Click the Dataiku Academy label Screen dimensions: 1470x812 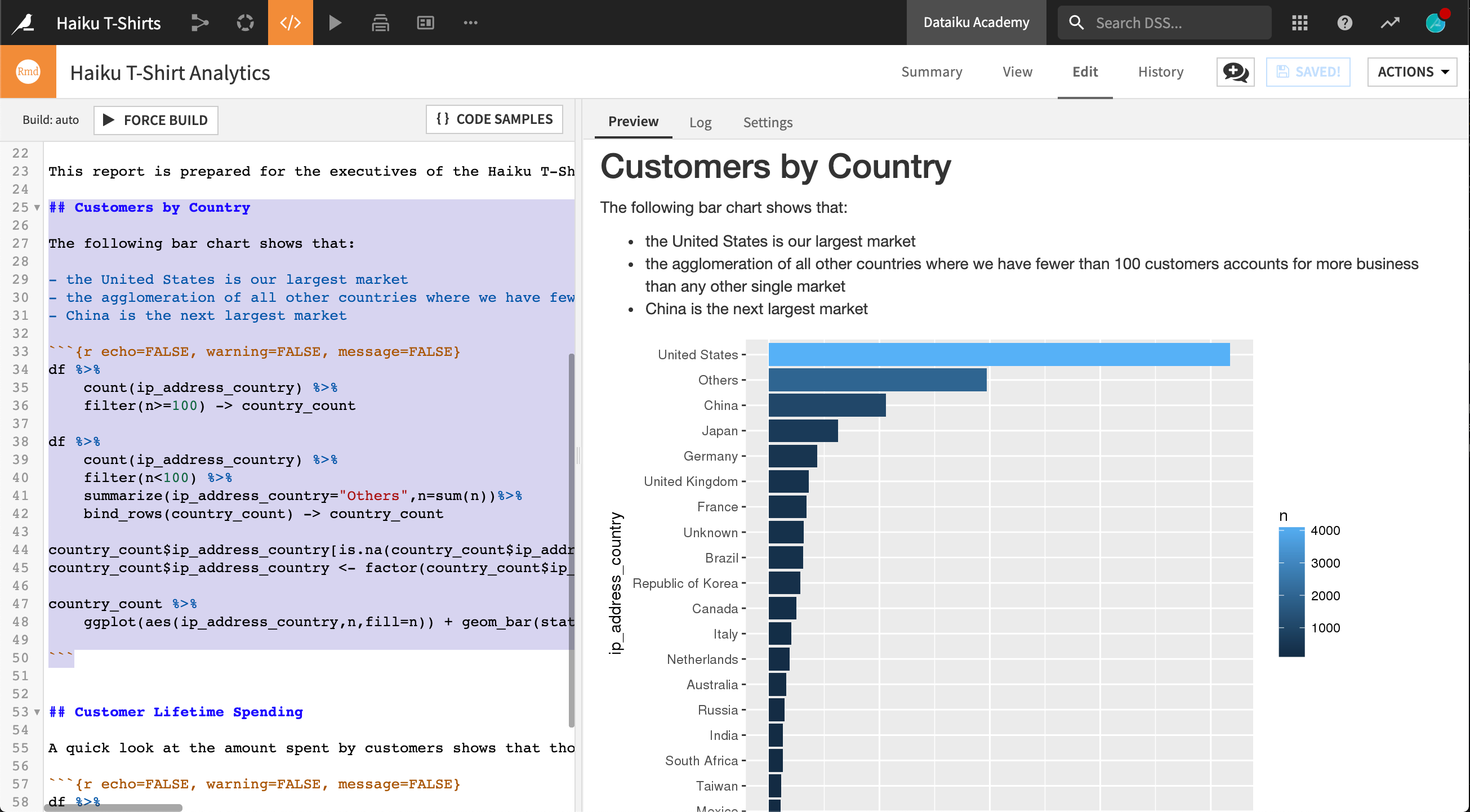pos(977,23)
